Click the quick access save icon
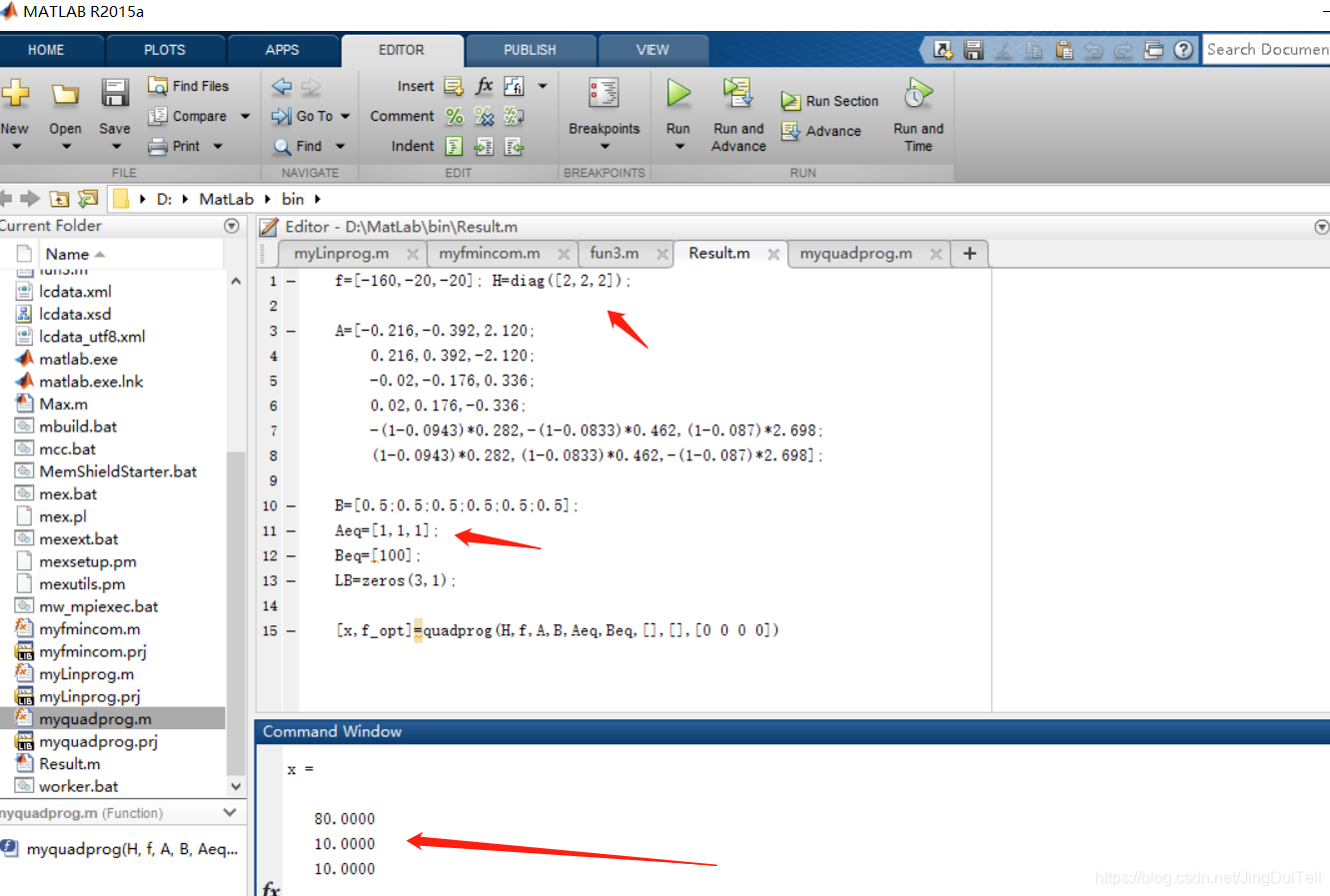Image resolution: width=1330 pixels, height=896 pixels. pyautogui.click(x=973, y=49)
